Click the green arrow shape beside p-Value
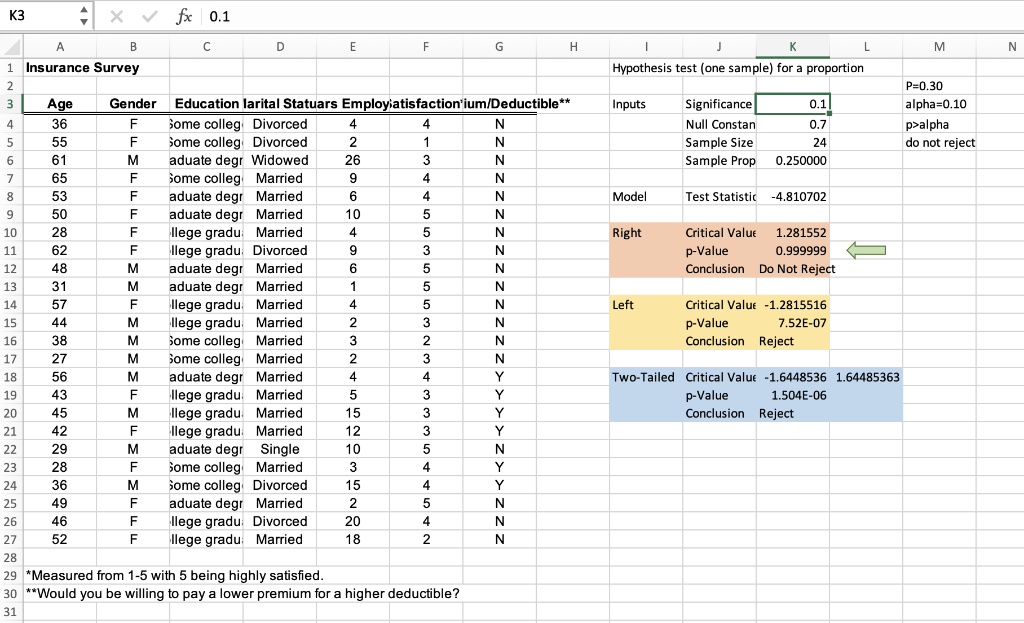This screenshot has height=623, width=1024. (x=864, y=250)
